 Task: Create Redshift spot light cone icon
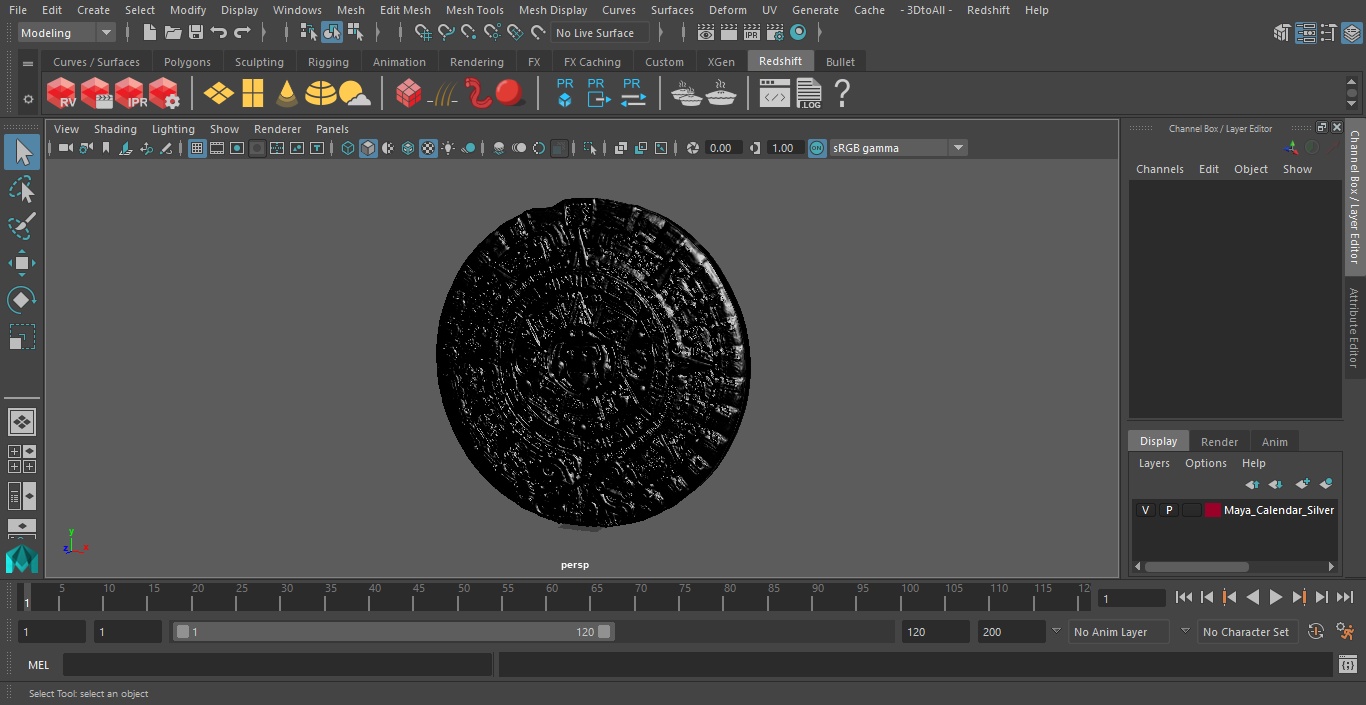(x=287, y=94)
